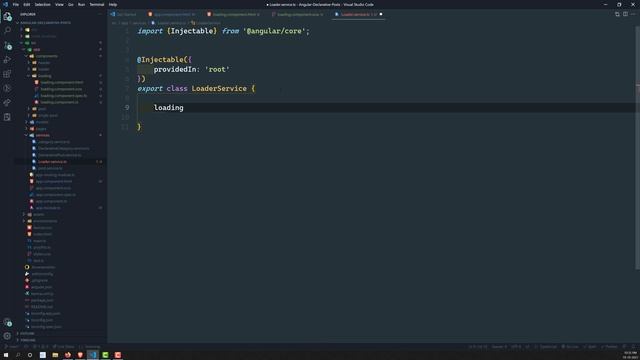This screenshot has height=360, width=640.
Task: Place cursor after 'loading' on line 9
Action: 184,108
